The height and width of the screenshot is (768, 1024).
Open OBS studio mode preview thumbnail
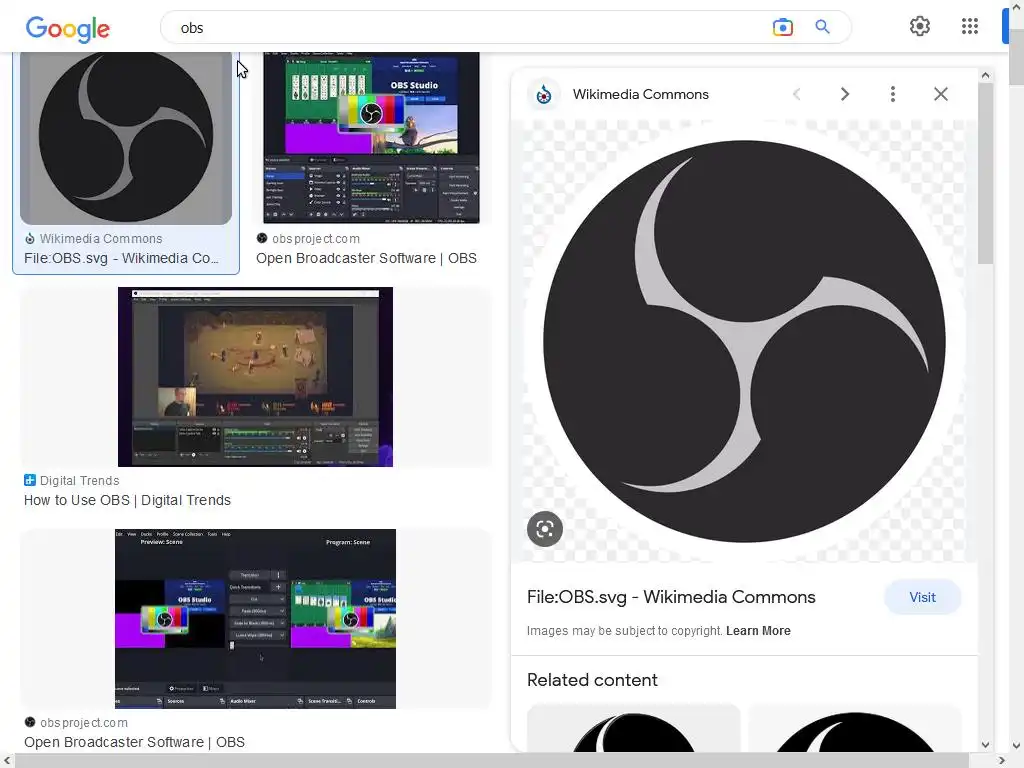[255, 618]
